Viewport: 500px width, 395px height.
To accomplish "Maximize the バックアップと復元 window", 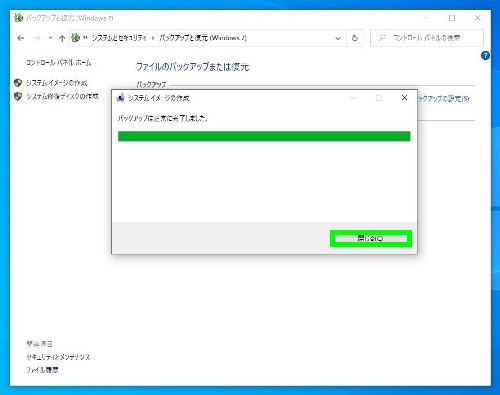I will coord(452,18).
